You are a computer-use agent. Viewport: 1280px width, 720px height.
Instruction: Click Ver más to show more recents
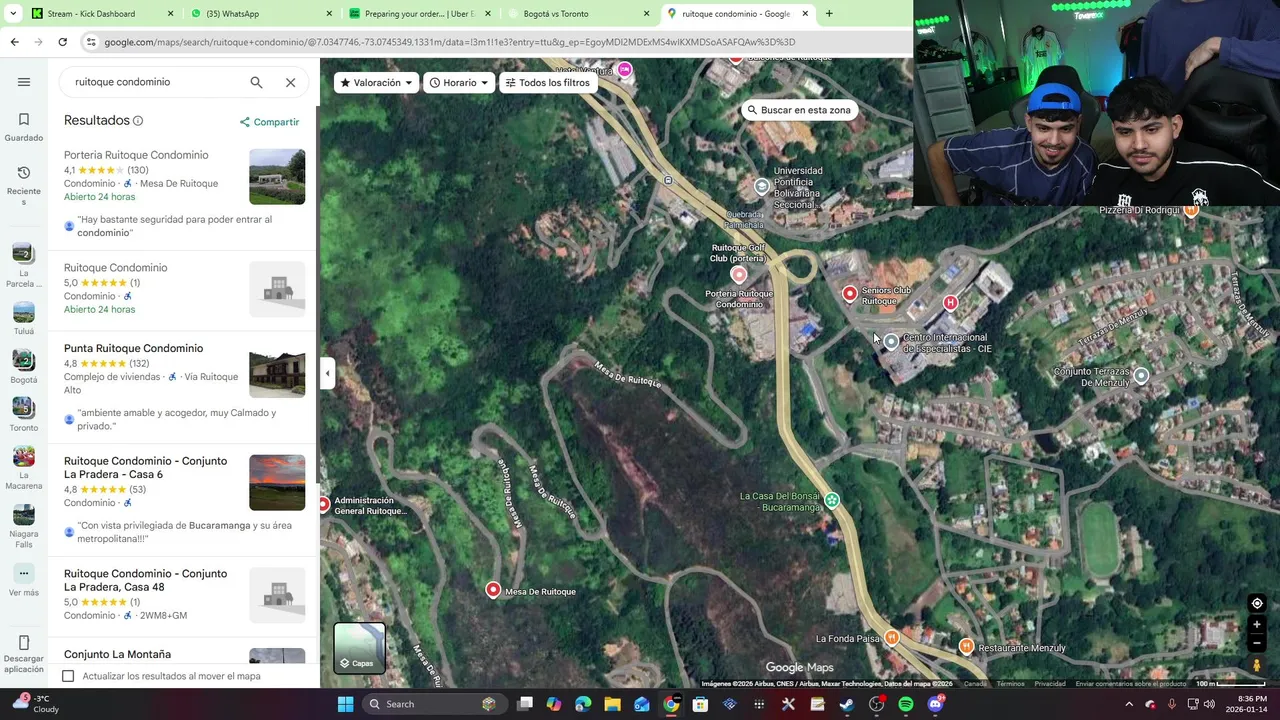tap(24, 581)
